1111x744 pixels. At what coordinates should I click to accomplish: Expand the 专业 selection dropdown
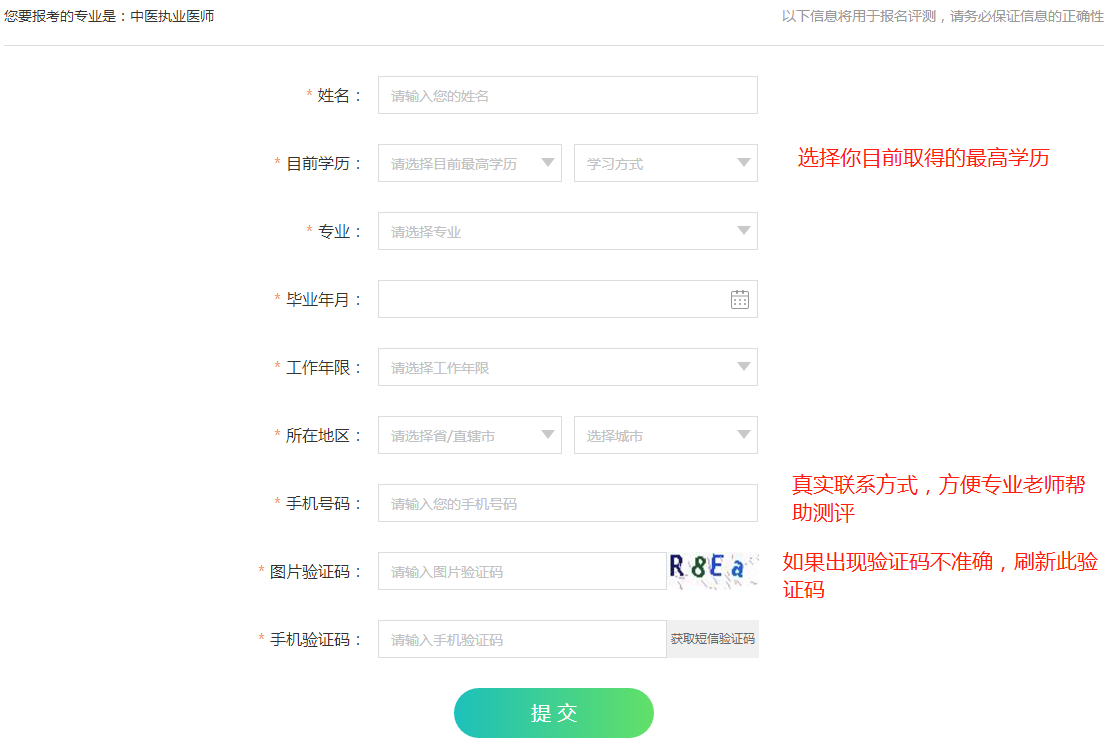[567, 231]
